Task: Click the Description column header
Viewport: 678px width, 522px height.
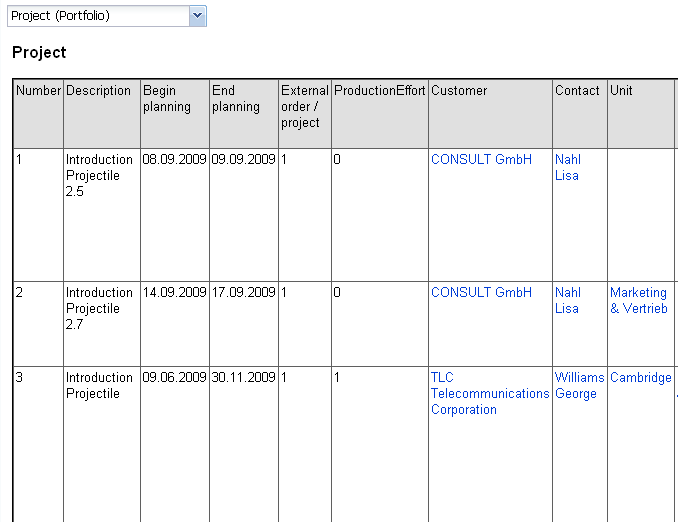Action: pos(99,91)
